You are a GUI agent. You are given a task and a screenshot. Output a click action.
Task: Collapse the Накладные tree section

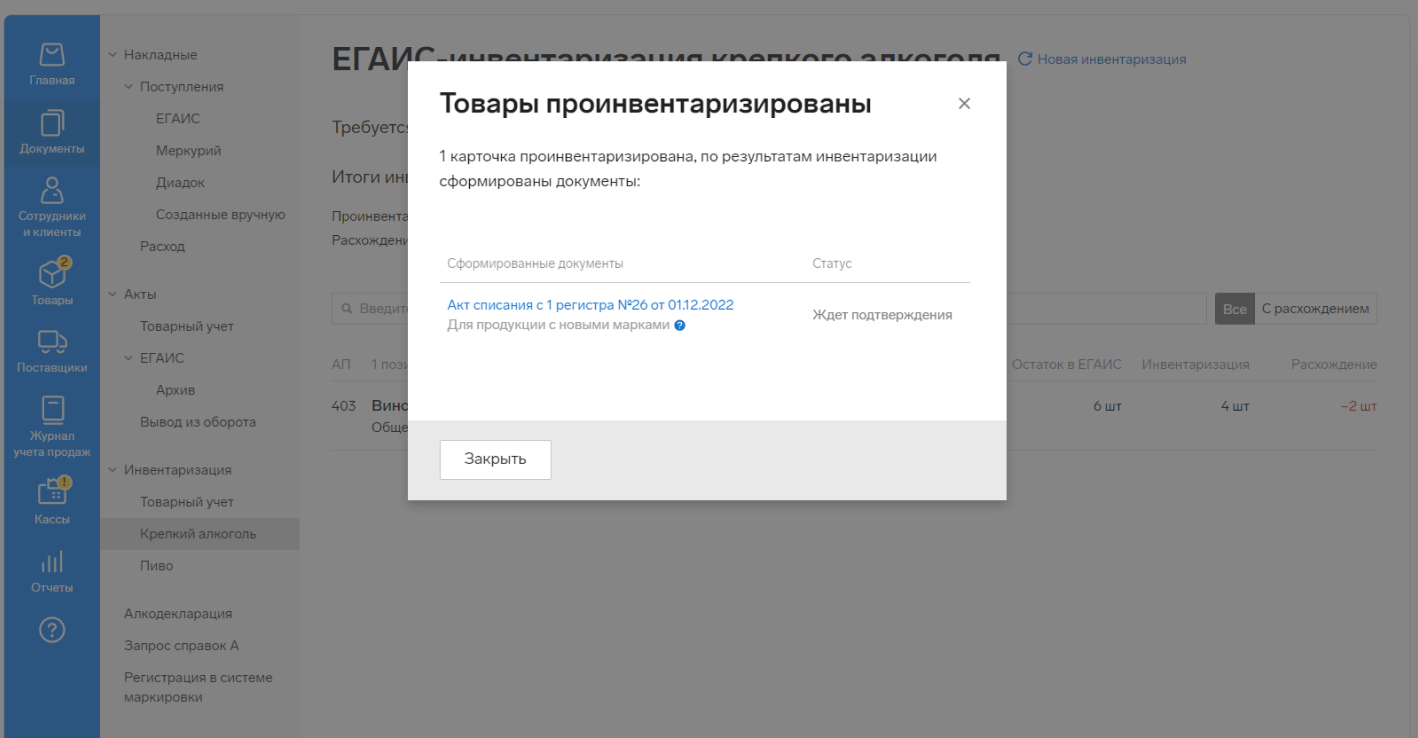tap(113, 55)
